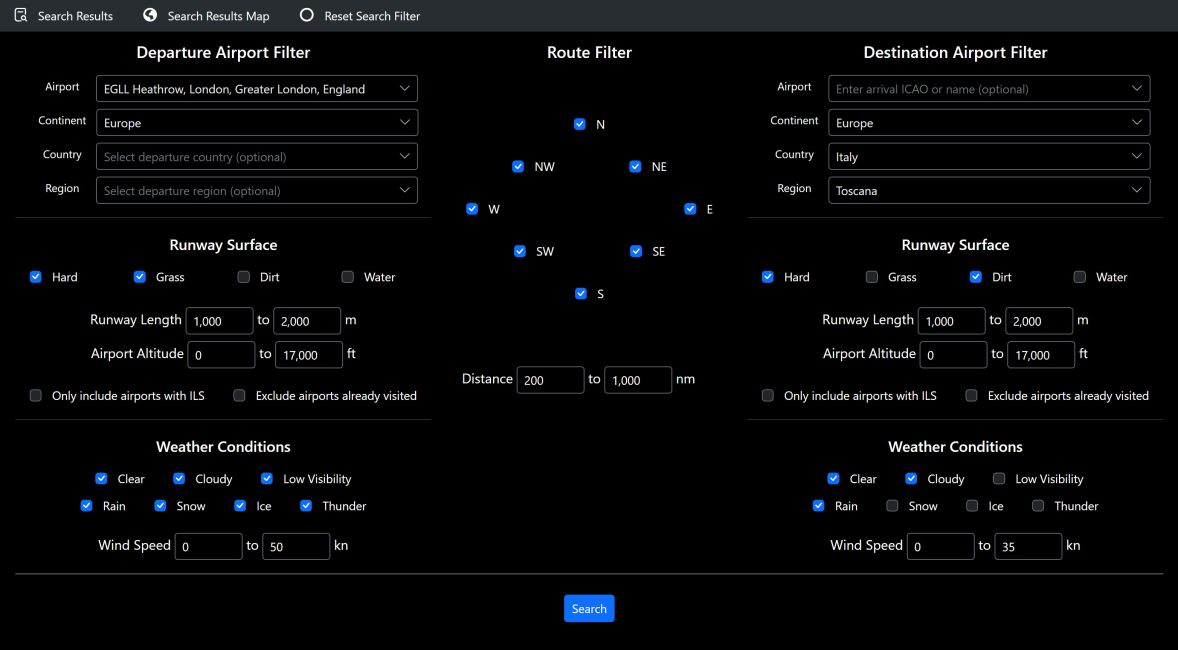The width and height of the screenshot is (1178, 650).
Task: Uncheck the SW route direction checkbox
Action: point(519,251)
